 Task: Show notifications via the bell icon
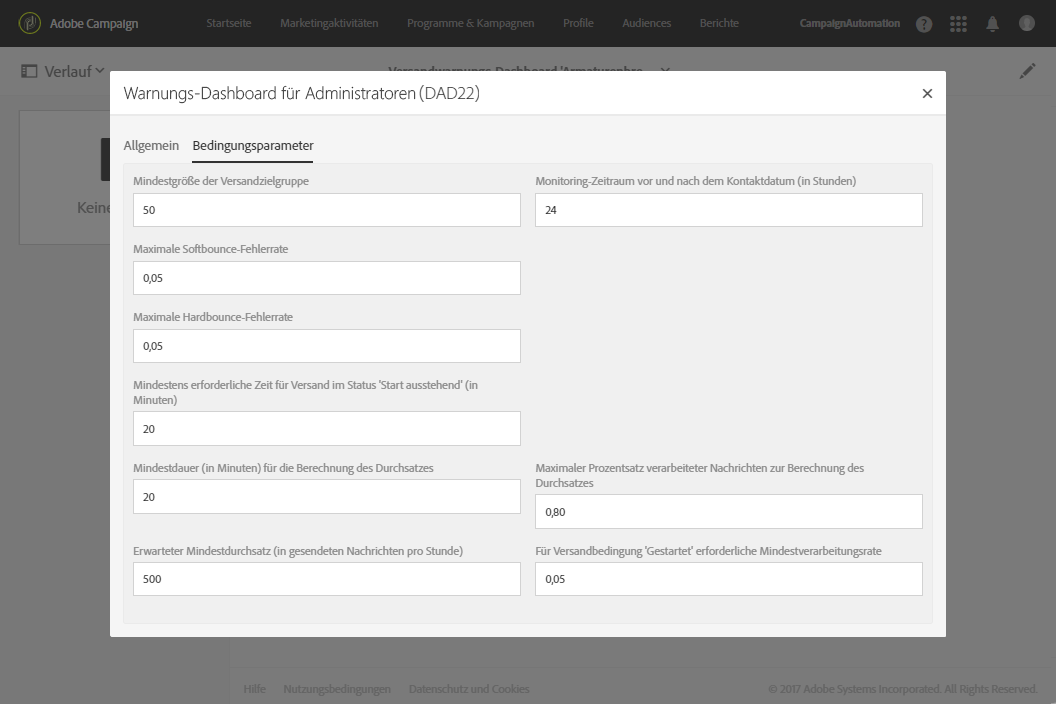tap(992, 24)
